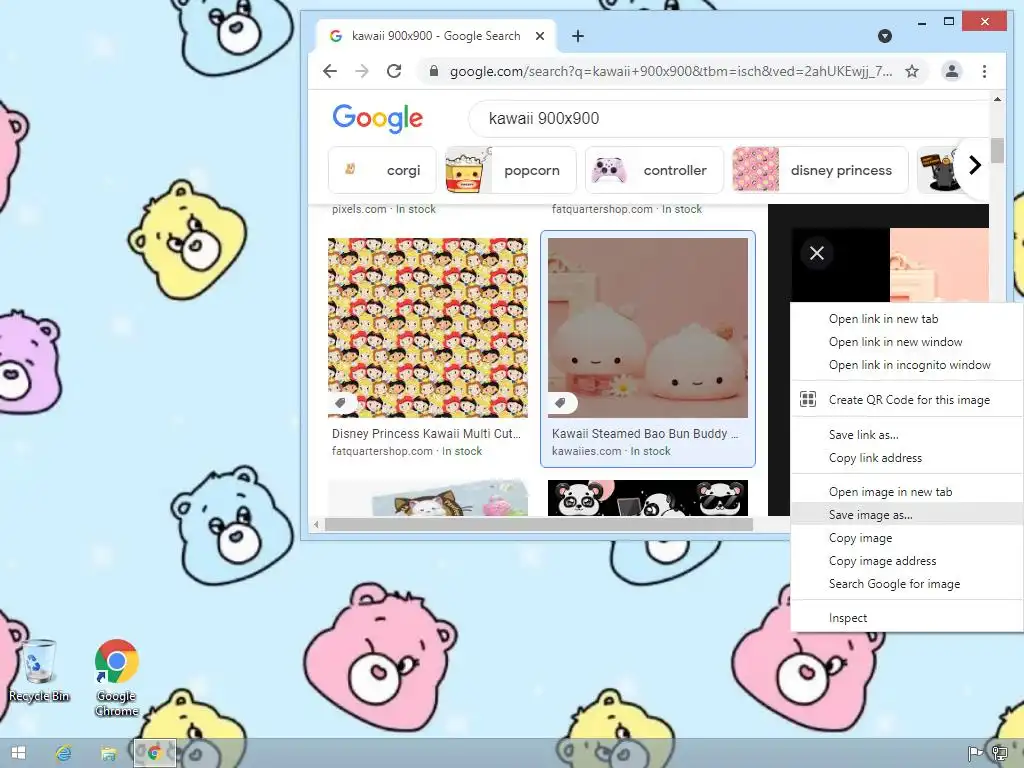Choose Copy link address
The height and width of the screenshot is (768, 1024).
coord(906,458)
